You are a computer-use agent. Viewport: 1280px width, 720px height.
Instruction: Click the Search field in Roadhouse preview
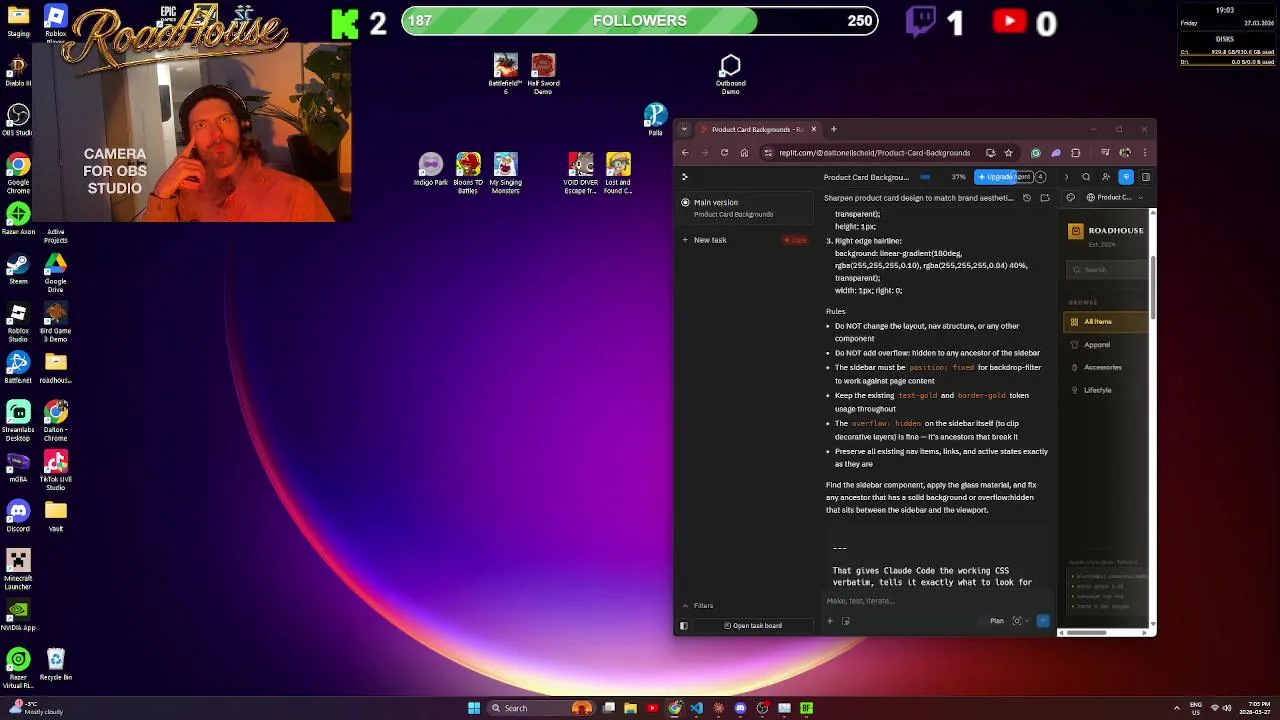pos(1107,269)
